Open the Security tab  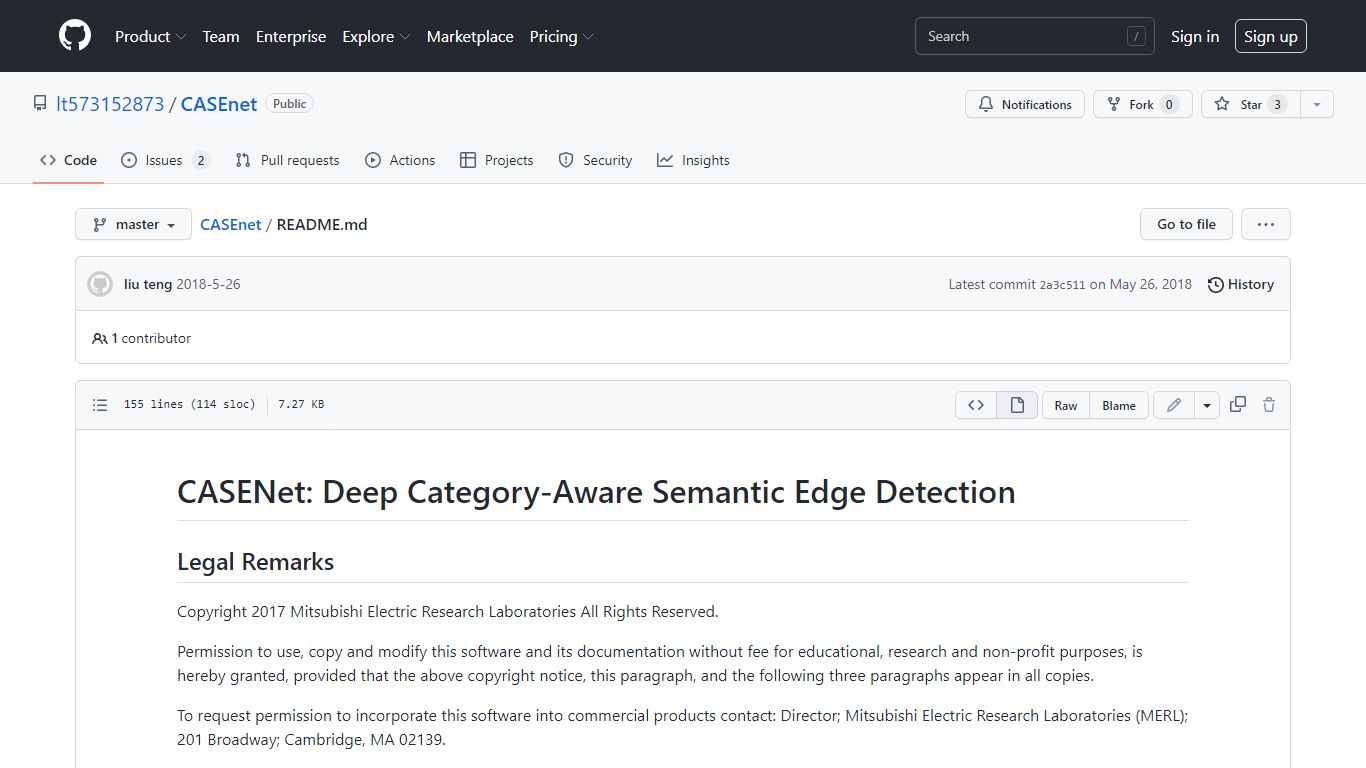point(595,160)
